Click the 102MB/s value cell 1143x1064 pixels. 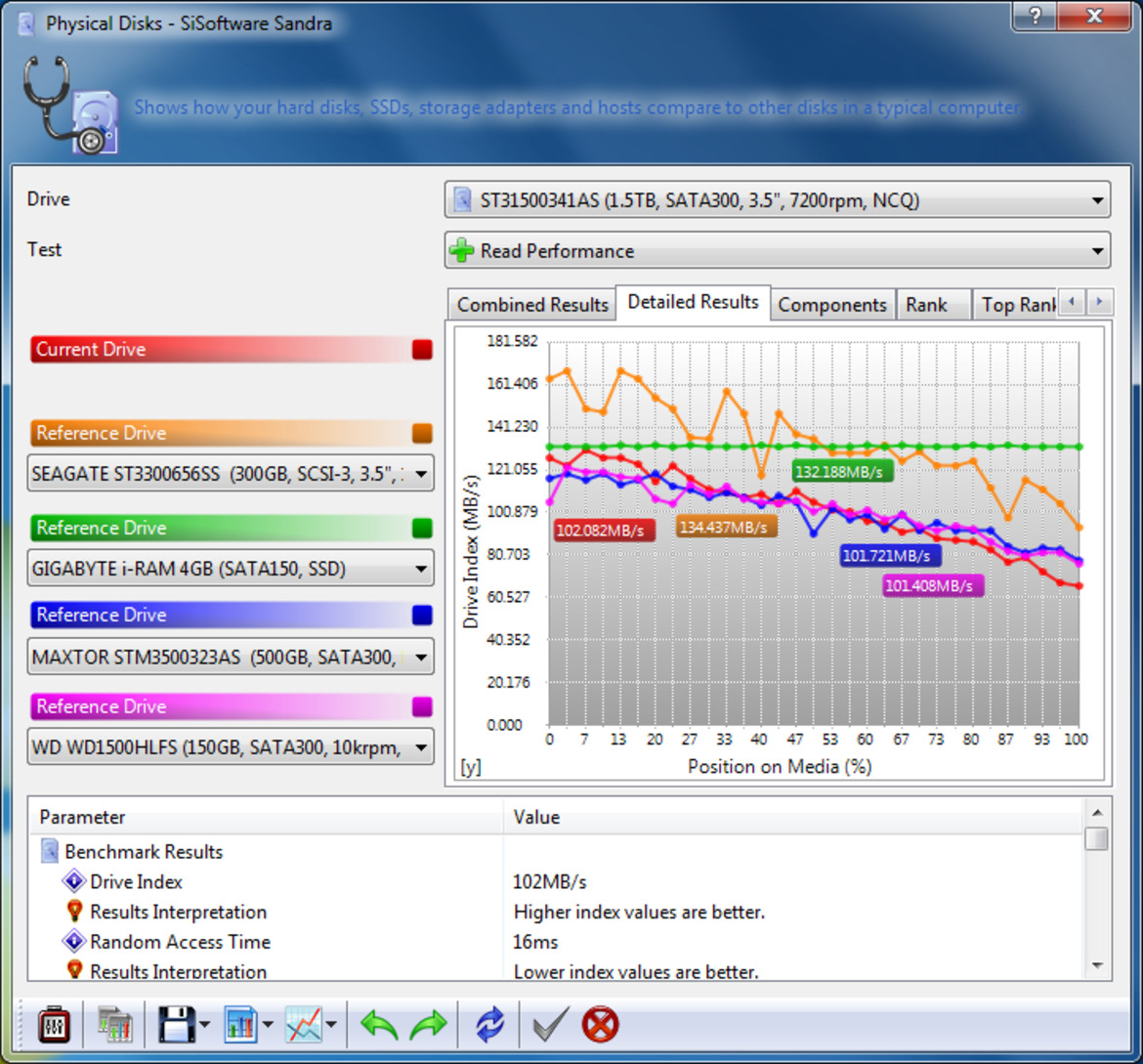tap(550, 881)
